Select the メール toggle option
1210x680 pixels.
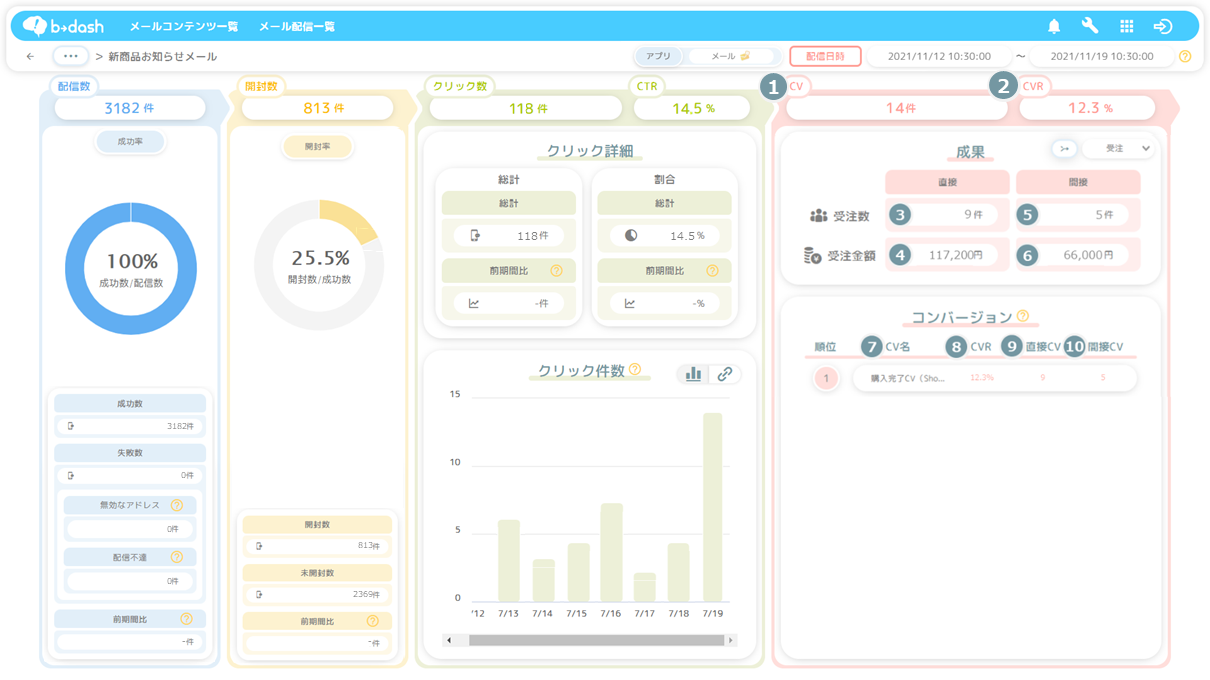[730, 57]
